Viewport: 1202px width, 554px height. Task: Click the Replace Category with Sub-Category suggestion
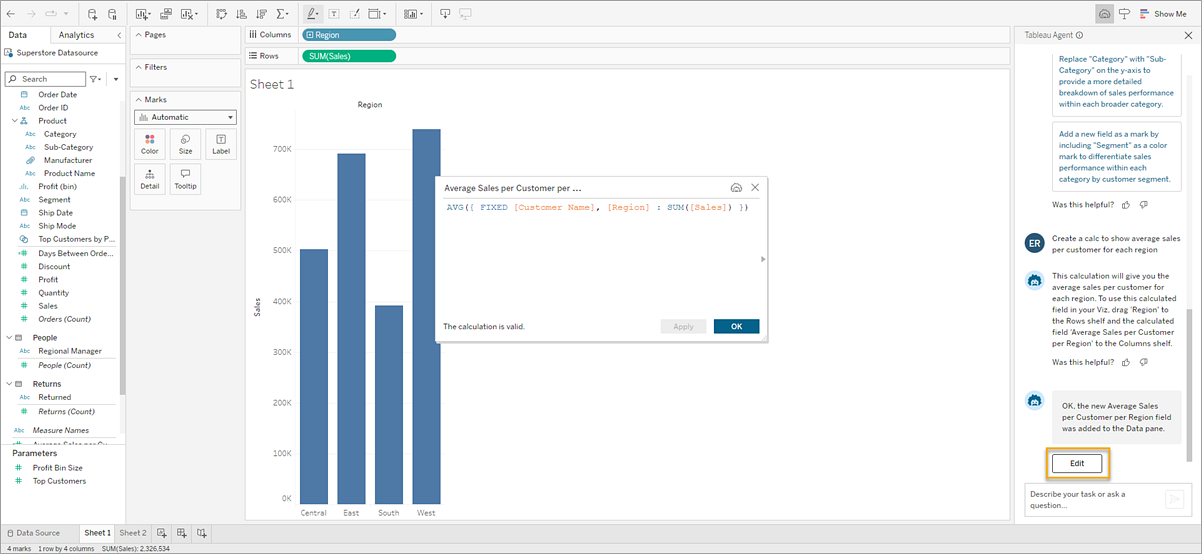pos(1117,85)
